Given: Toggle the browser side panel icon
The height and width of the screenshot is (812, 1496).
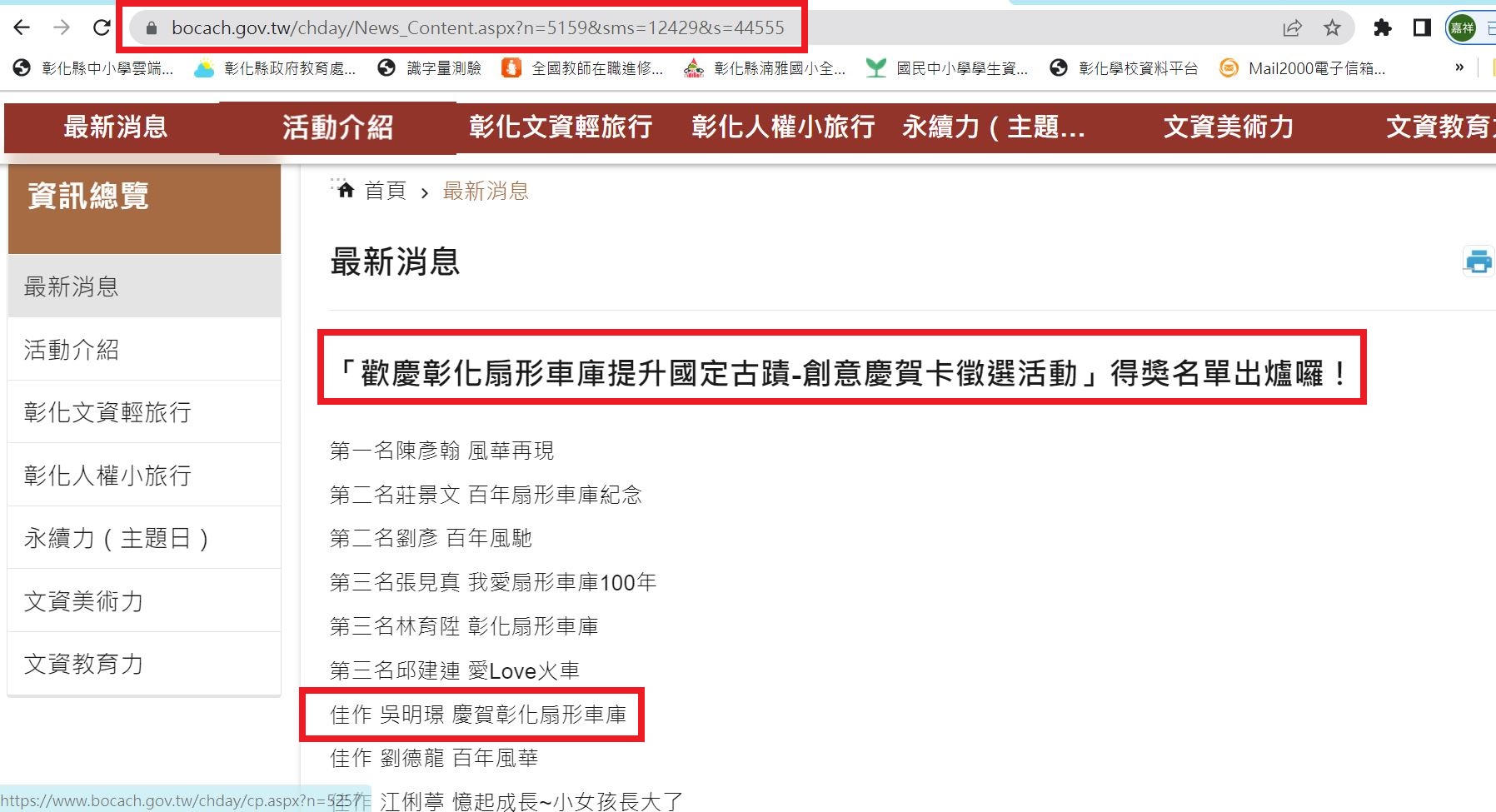Looking at the screenshot, I should coord(1422,28).
